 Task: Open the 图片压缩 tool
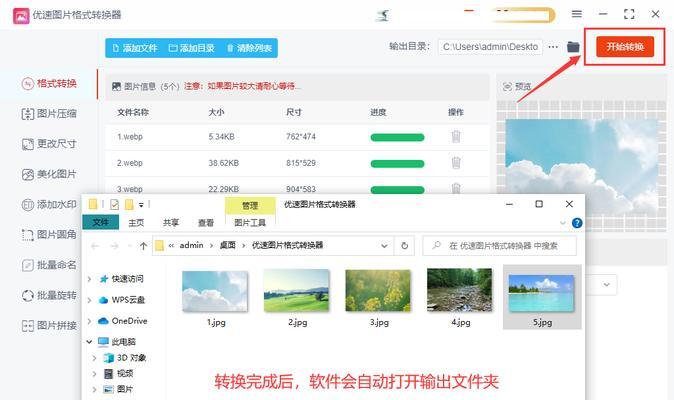click(49, 113)
